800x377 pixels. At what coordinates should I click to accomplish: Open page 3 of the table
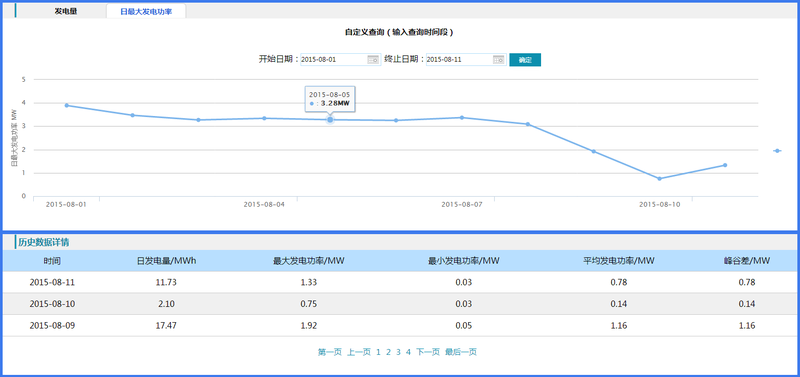point(398,352)
